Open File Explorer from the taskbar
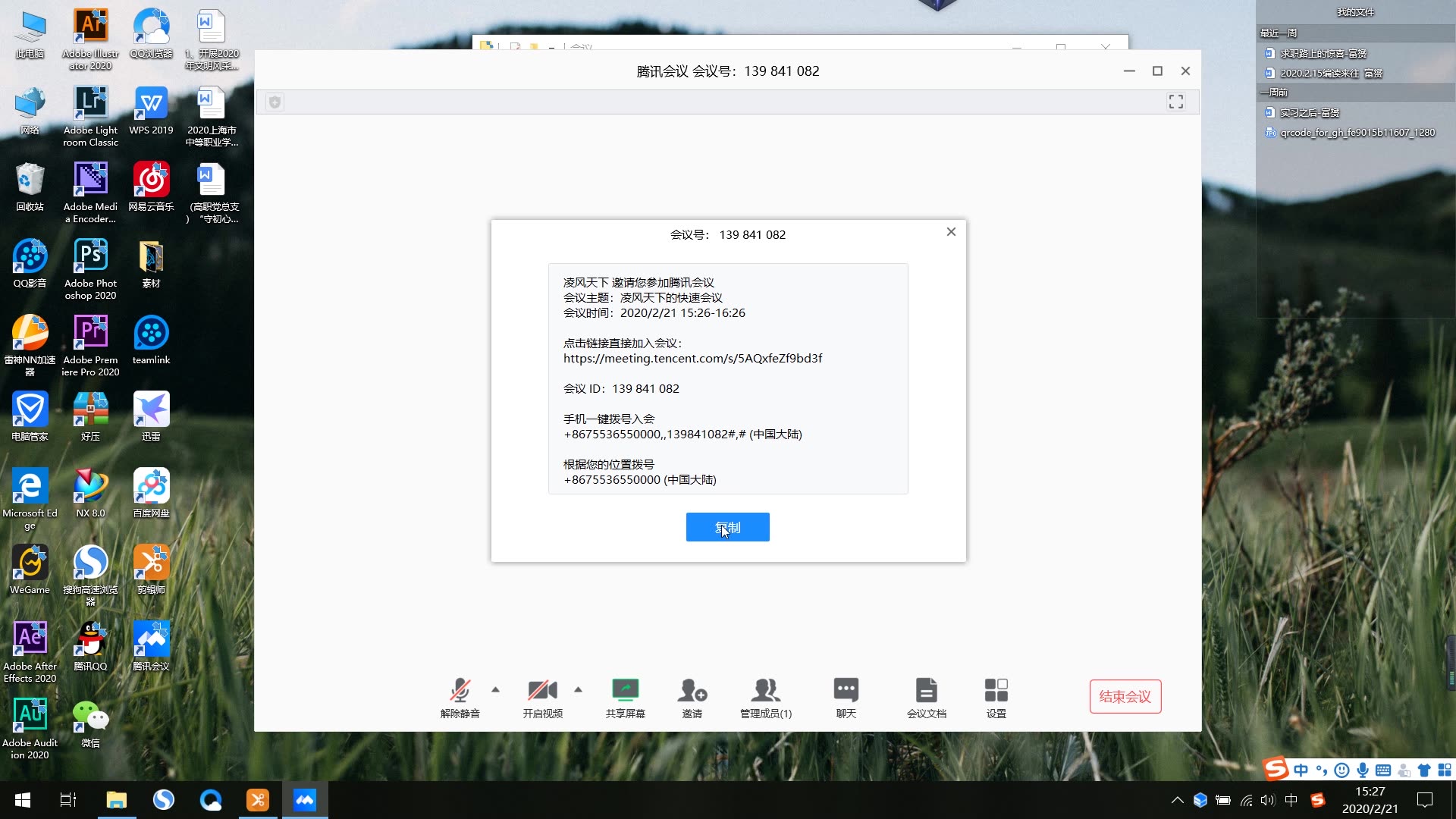This screenshot has height=819, width=1456. pyautogui.click(x=116, y=800)
